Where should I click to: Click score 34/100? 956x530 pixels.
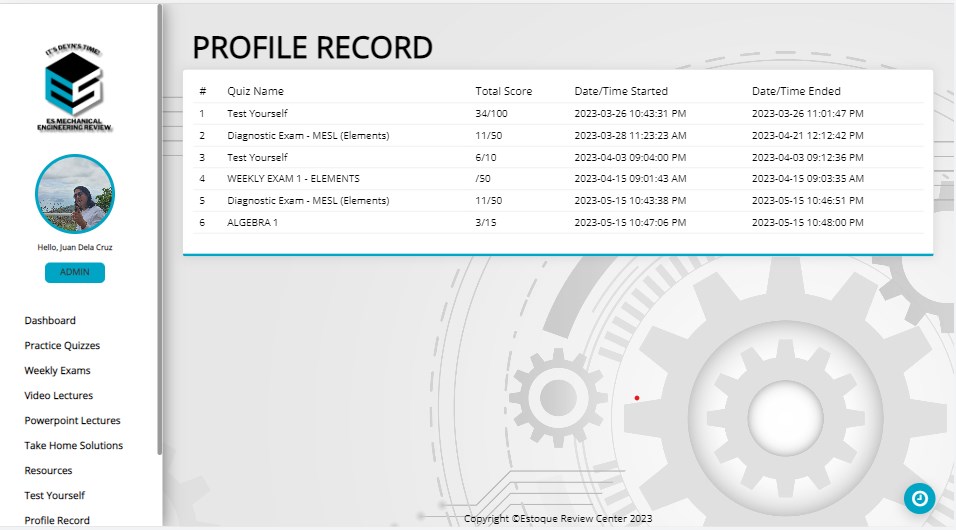[x=491, y=113]
